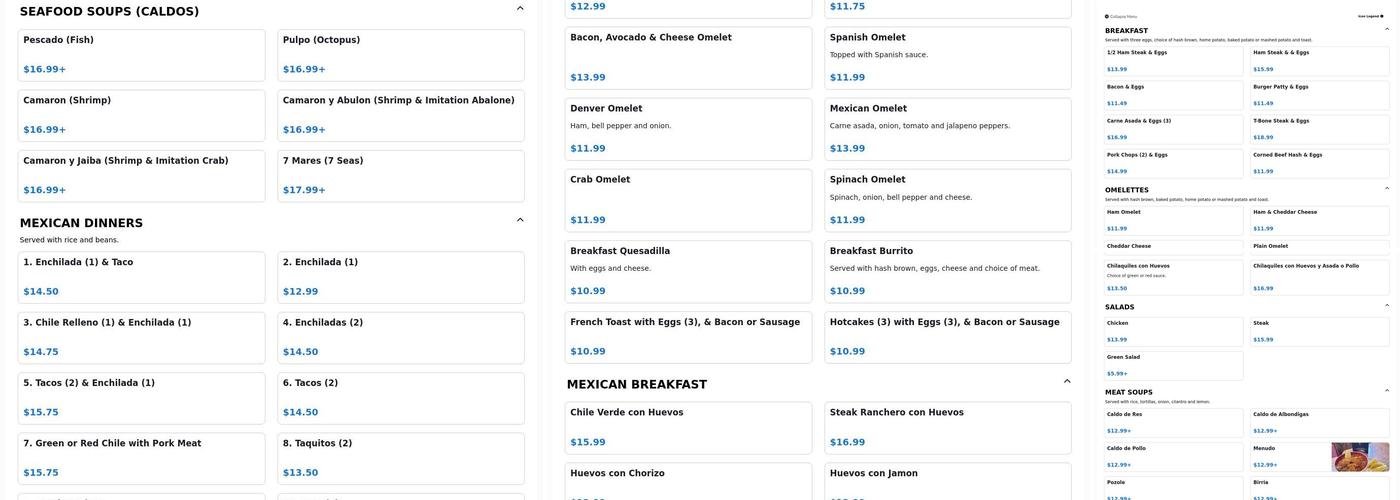Pick the Green Salad item
The image size is (1400, 500).
tap(1173, 365)
